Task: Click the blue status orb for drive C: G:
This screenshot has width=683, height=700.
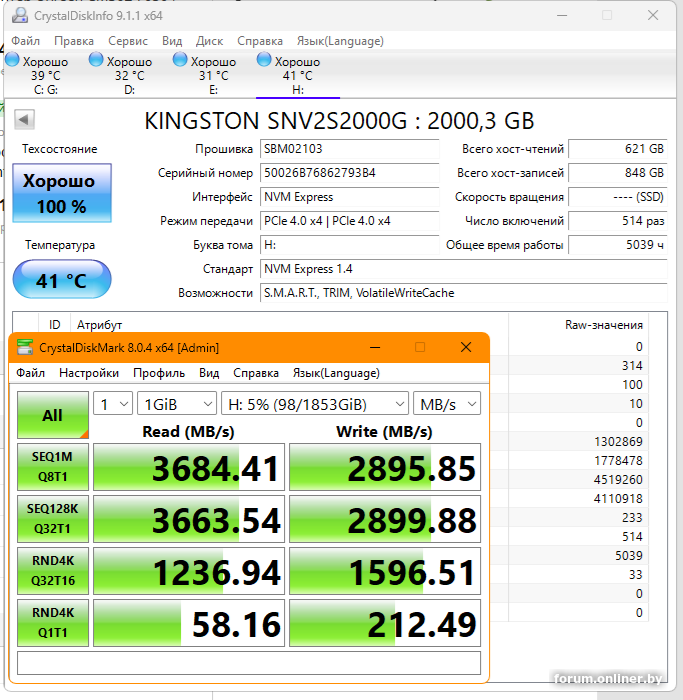Action: [13, 60]
